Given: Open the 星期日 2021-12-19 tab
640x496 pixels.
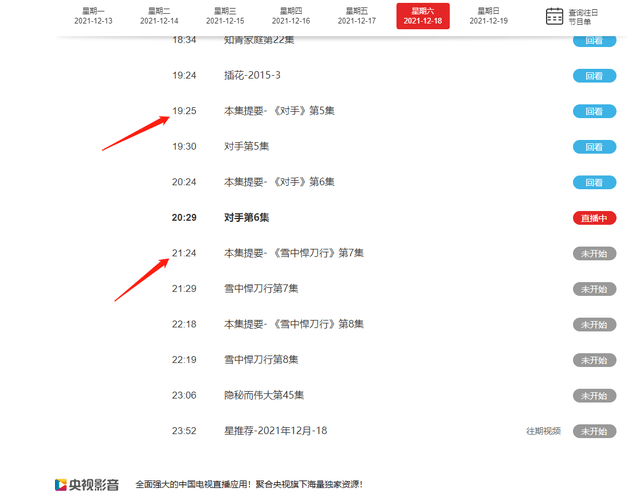Looking at the screenshot, I should click(489, 16).
